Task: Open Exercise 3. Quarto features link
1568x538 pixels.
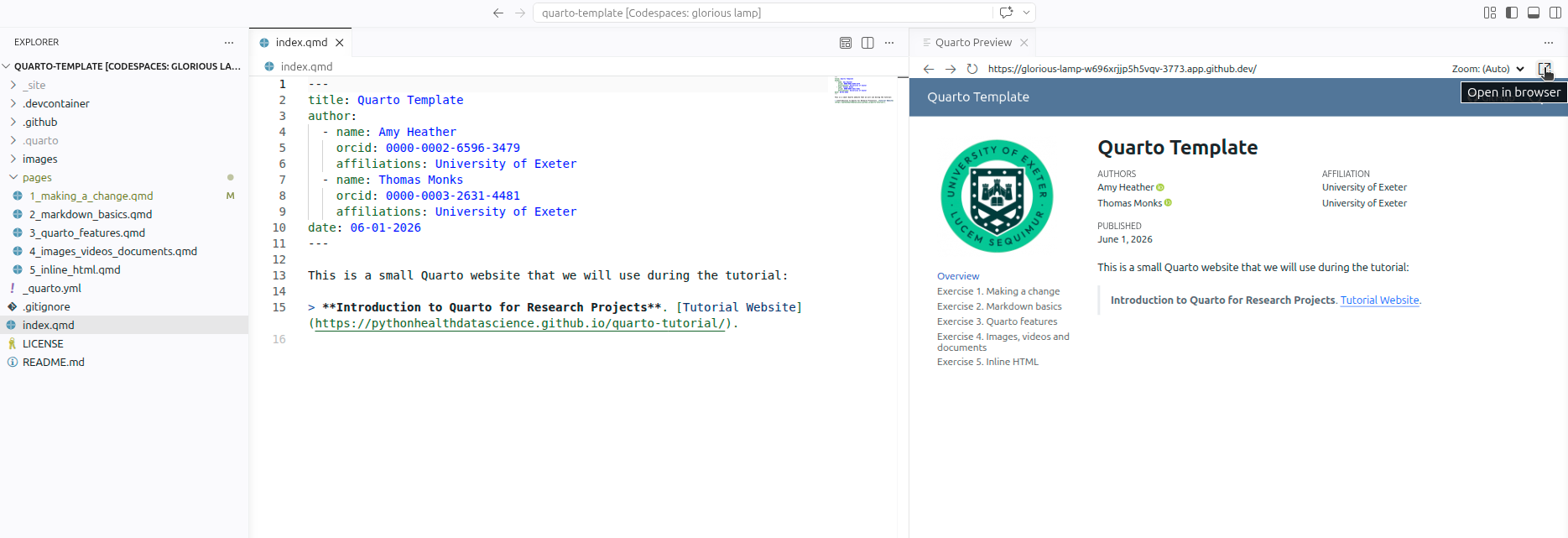Action: [x=998, y=321]
